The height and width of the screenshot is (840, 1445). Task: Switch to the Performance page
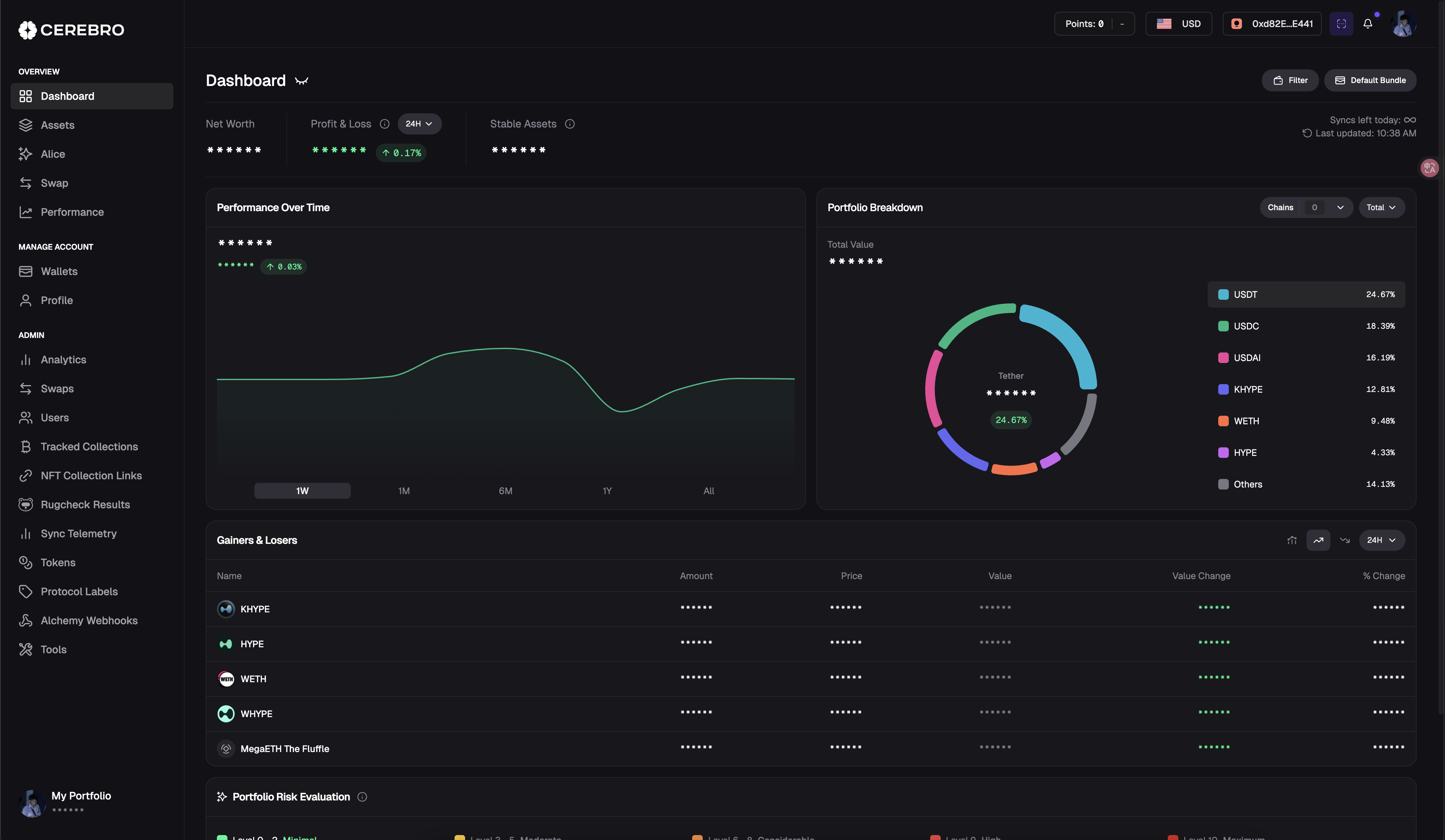[x=72, y=211]
